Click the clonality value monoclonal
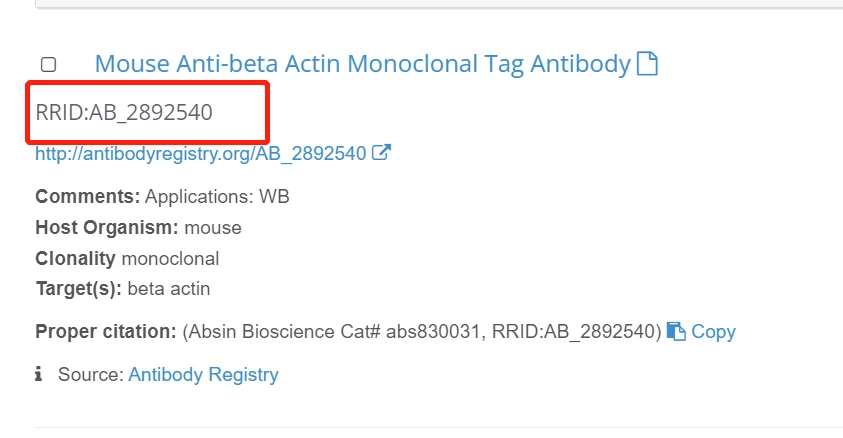 pos(170,258)
